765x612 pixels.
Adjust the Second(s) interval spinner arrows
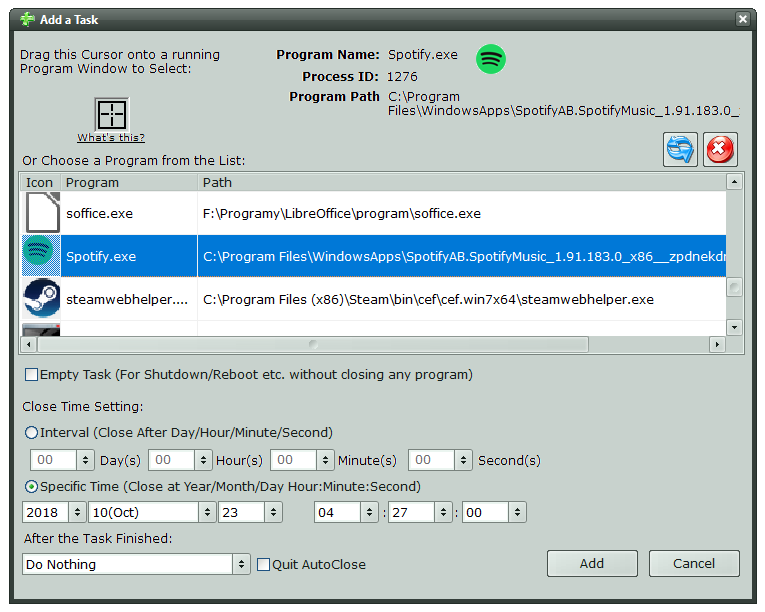coord(463,460)
